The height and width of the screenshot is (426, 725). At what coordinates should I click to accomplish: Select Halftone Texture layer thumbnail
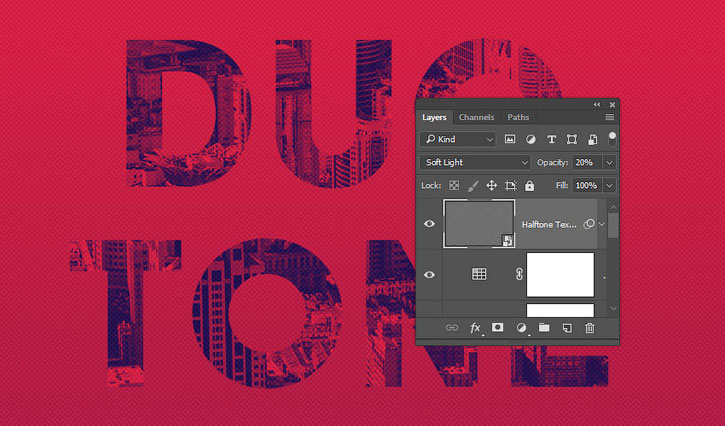(x=479, y=224)
